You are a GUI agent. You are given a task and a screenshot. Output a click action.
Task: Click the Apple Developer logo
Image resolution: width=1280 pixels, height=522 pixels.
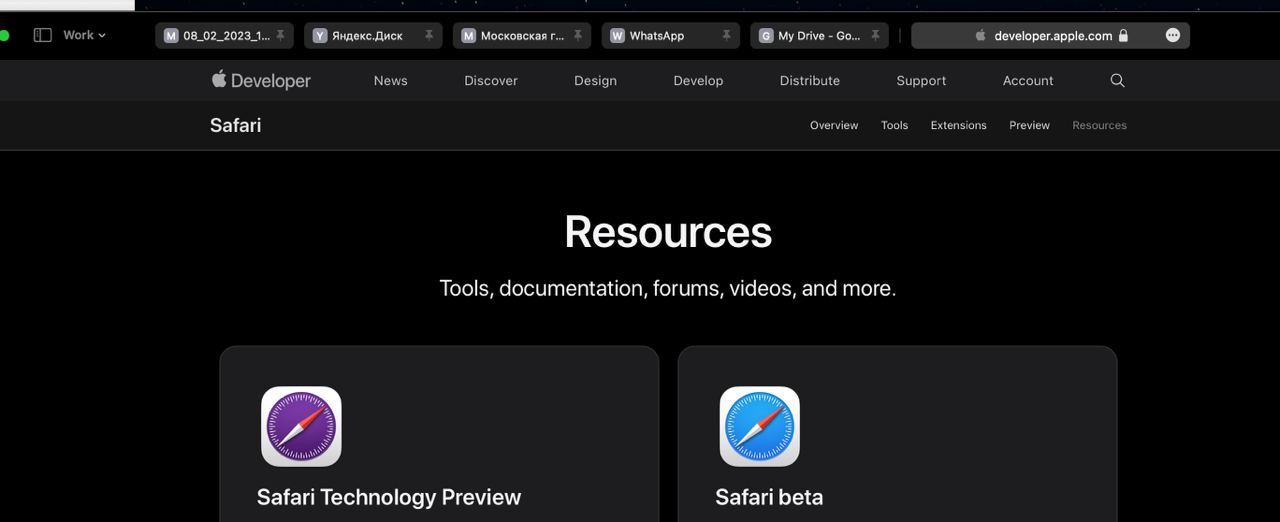(x=261, y=80)
